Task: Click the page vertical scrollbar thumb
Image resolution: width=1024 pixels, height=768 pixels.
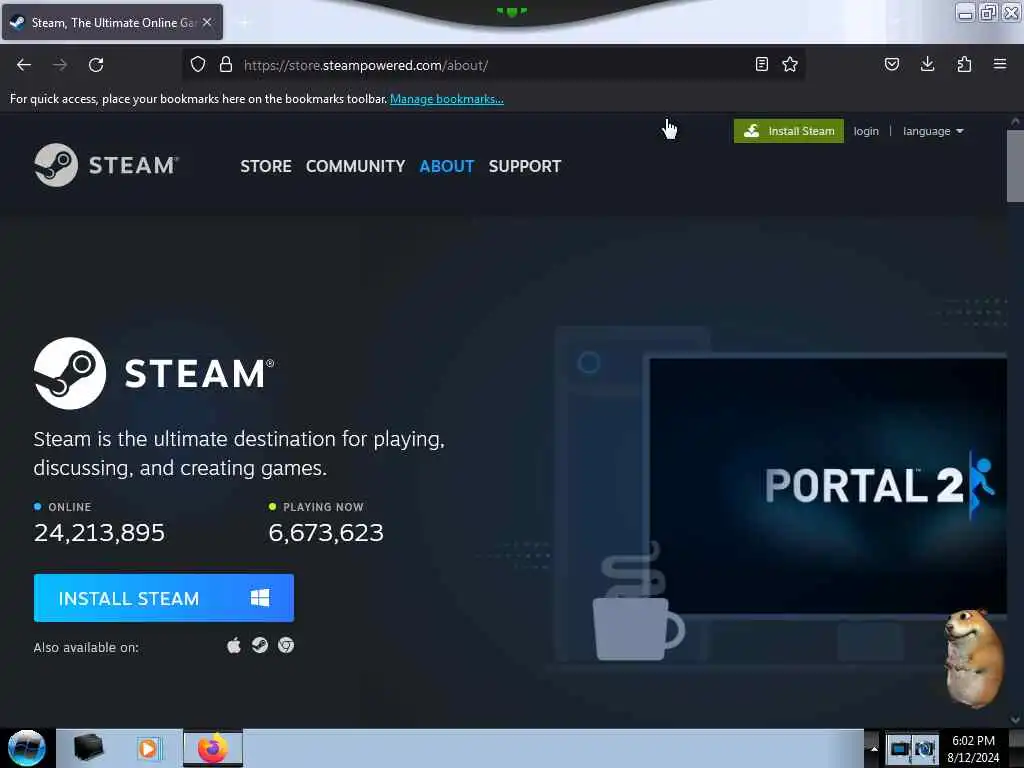Action: [x=1015, y=167]
